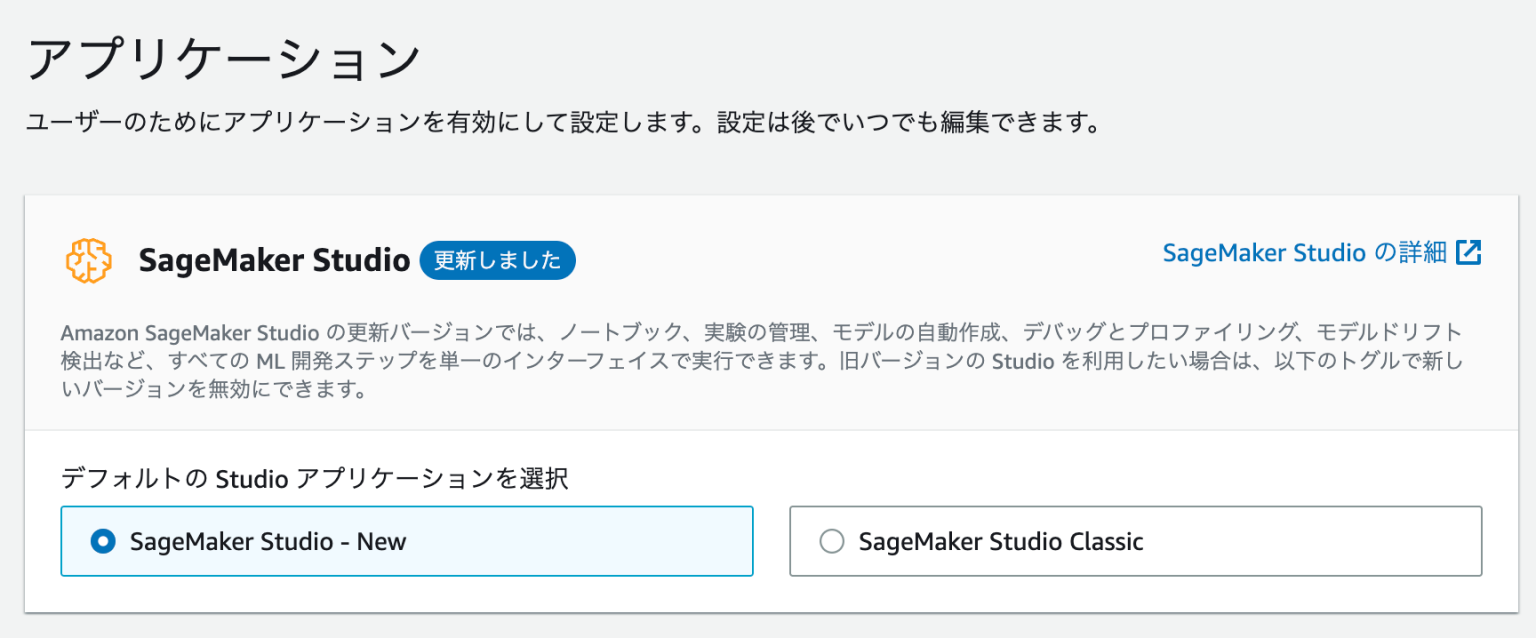Click the orange SageMaker logo in the card header
The height and width of the screenshot is (638, 1536).
click(x=88, y=260)
